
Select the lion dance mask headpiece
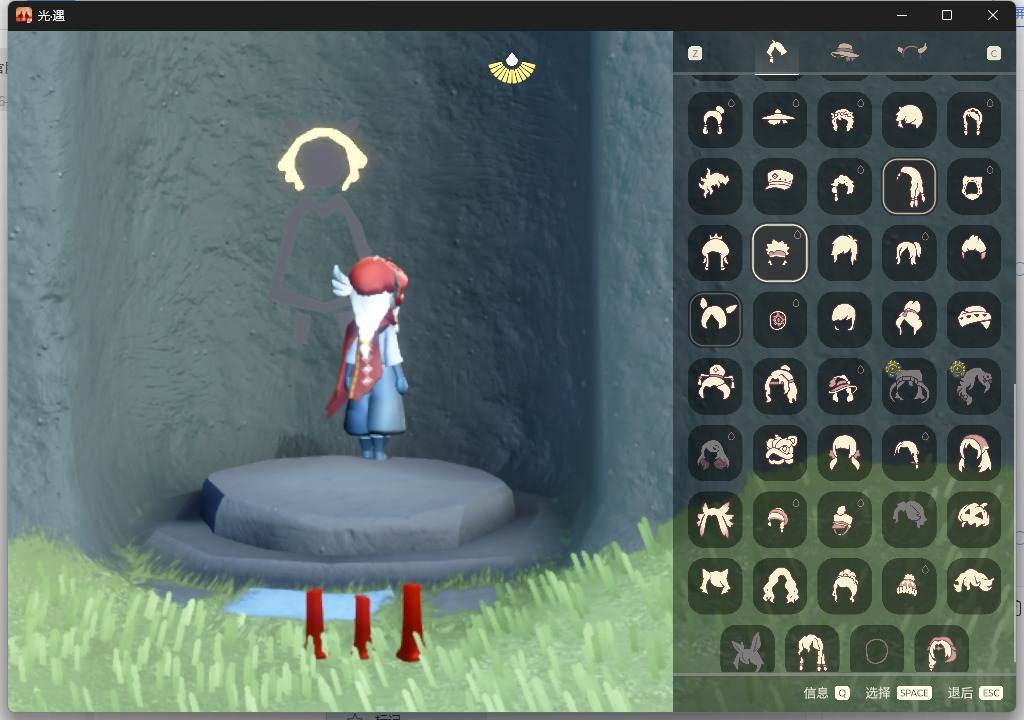[780, 453]
